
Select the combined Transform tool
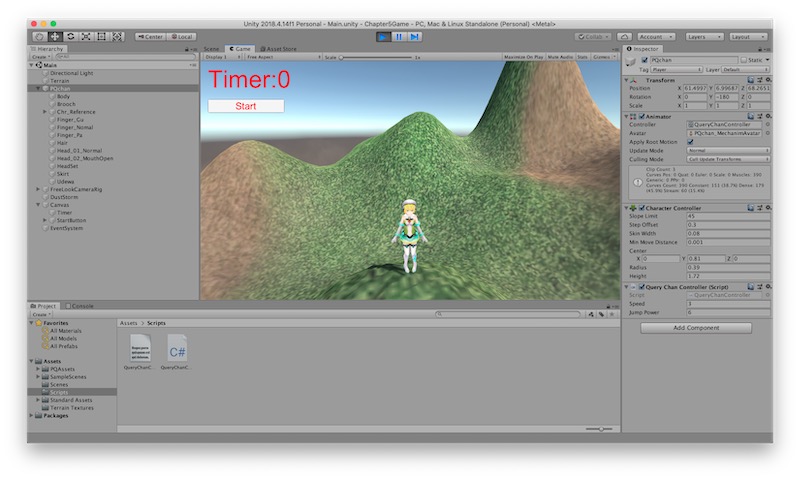[117, 37]
